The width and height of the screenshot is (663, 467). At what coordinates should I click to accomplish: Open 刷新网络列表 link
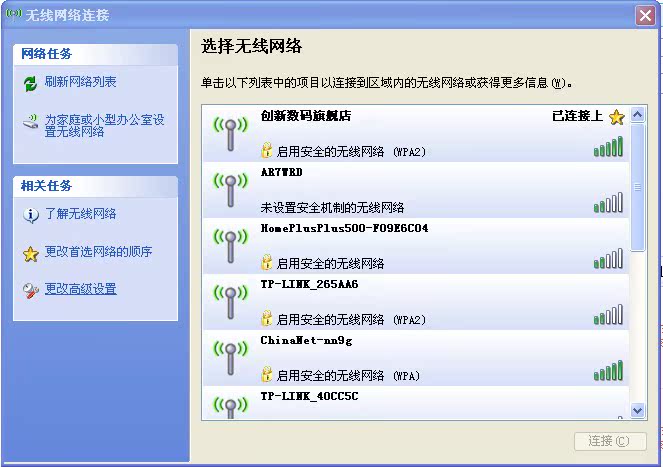pyautogui.click(x=80, y=82)
